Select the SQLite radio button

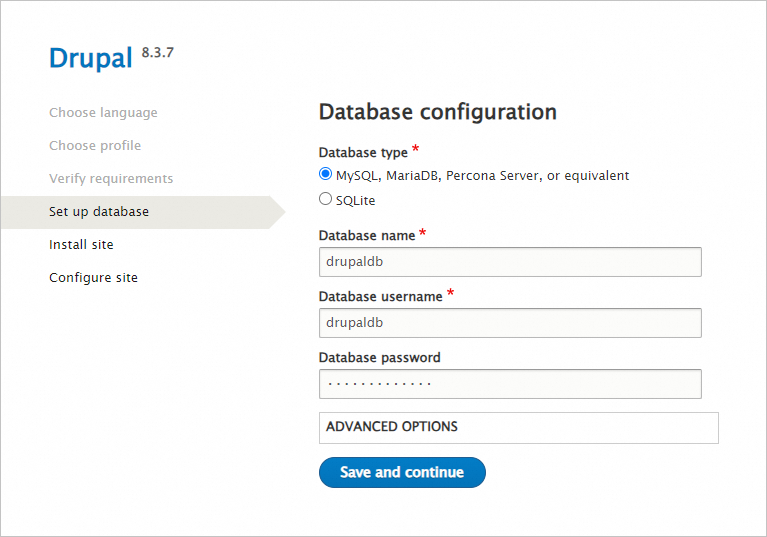coord(325,199)
